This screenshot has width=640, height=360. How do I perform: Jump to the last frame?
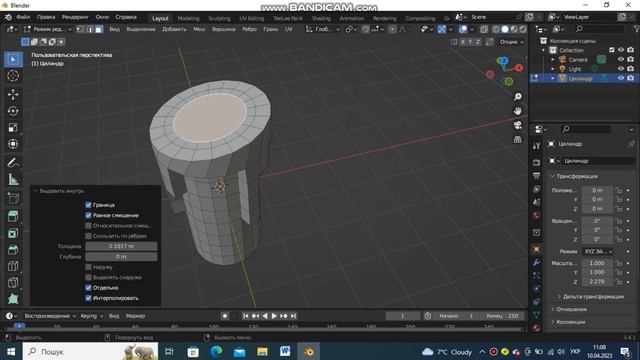point(293,316)
